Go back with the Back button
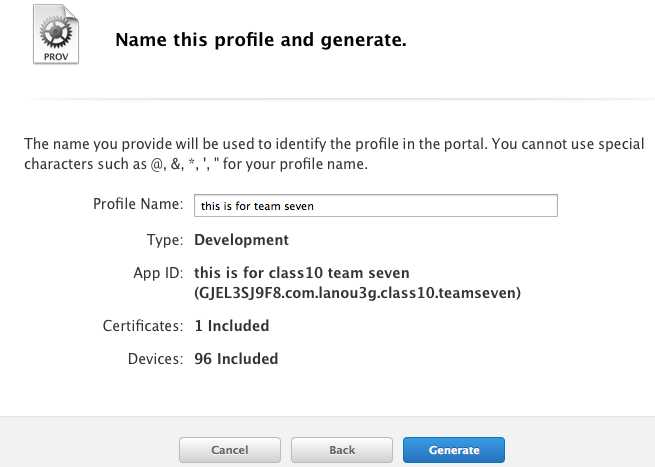655x467 pixels. pyautogui.click(x=342, y=450)
